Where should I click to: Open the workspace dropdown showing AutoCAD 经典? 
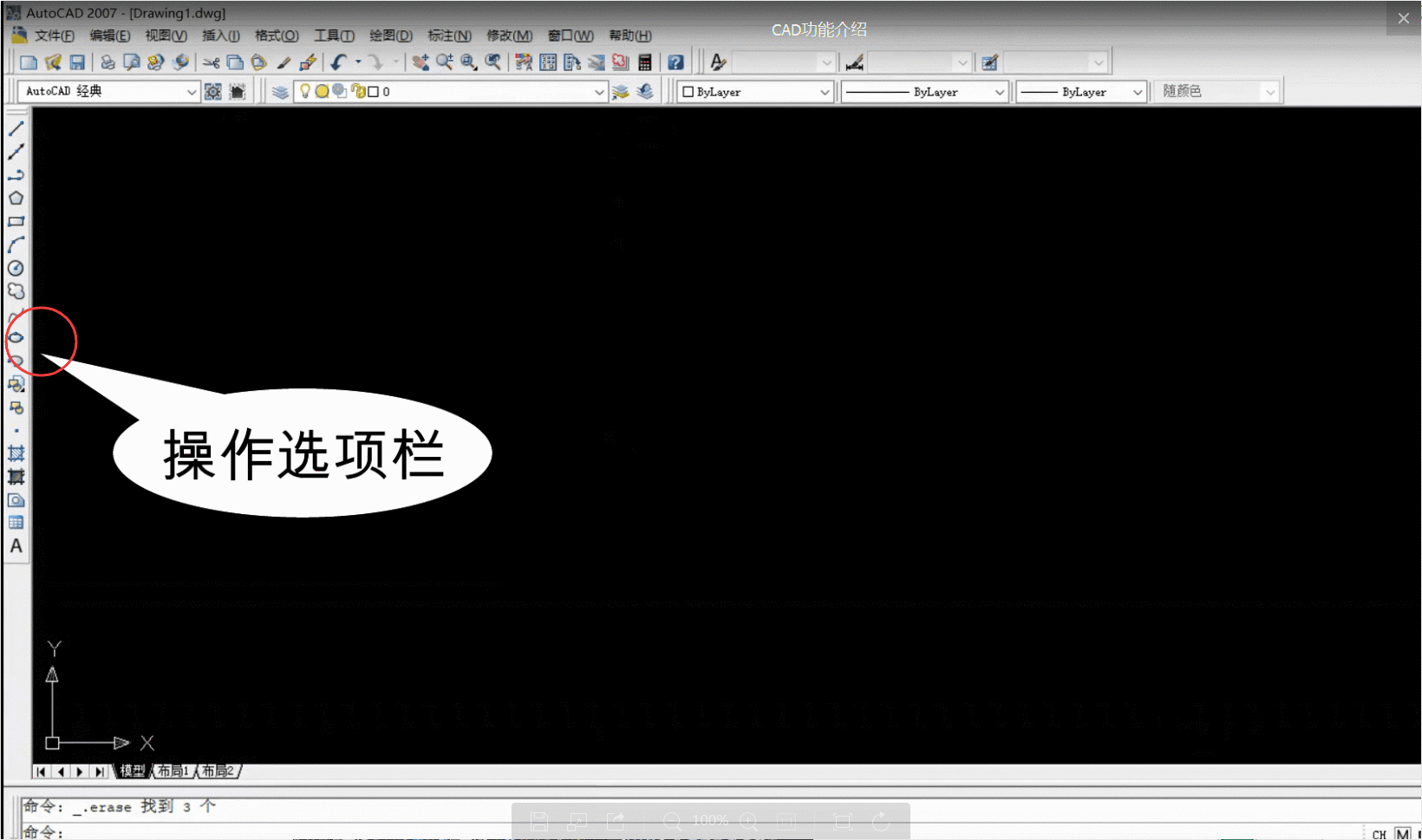(191, 91)
